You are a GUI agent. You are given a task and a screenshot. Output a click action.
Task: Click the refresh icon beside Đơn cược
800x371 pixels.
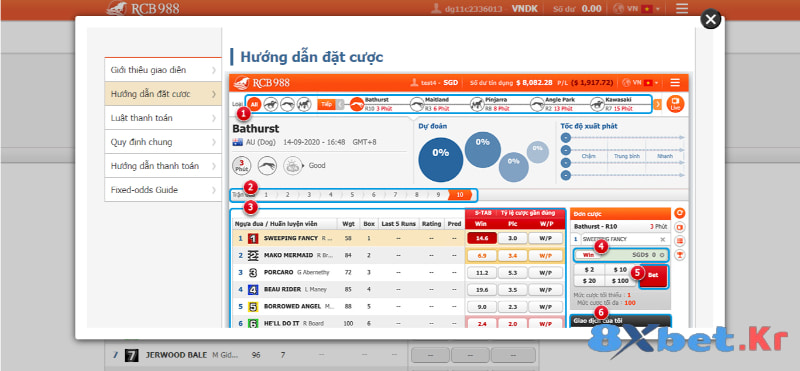pyautogui.click(x=680, y=213)
